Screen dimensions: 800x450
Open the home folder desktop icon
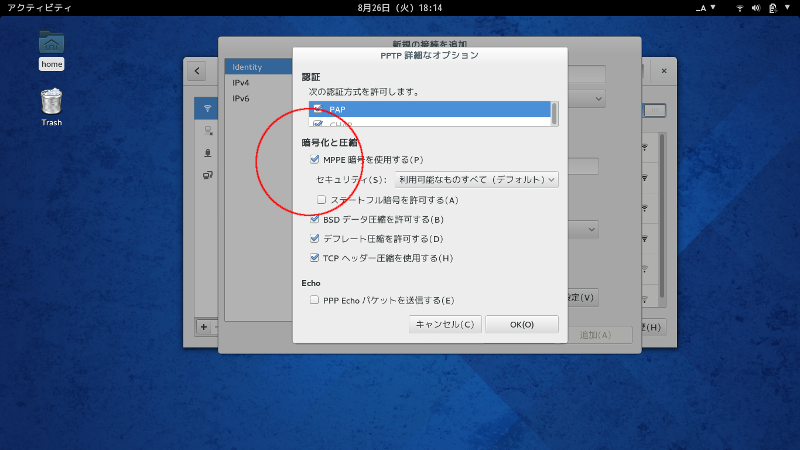(x=52, y=50)
